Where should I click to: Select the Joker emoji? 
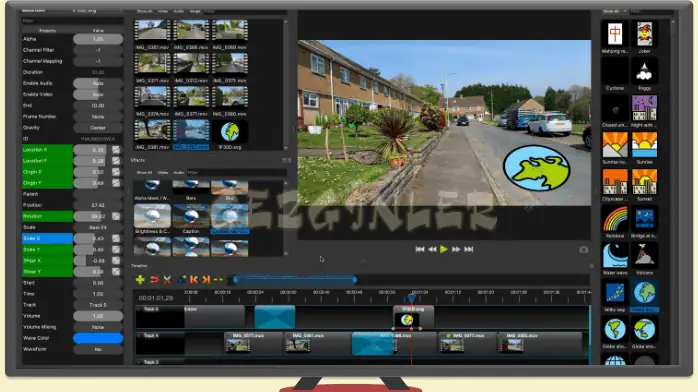(x=645, y=34)
